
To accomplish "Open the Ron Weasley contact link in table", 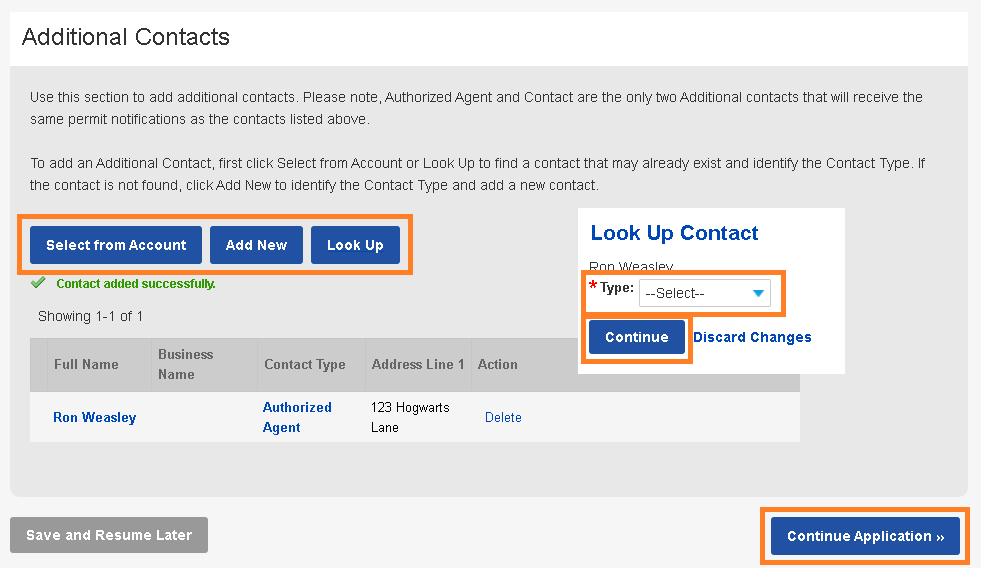I will (94, 417).
